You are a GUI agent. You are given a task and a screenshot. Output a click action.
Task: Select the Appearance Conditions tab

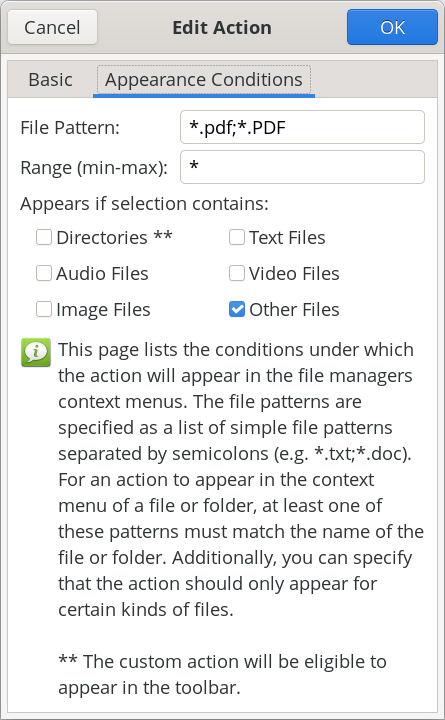(204, 80)
